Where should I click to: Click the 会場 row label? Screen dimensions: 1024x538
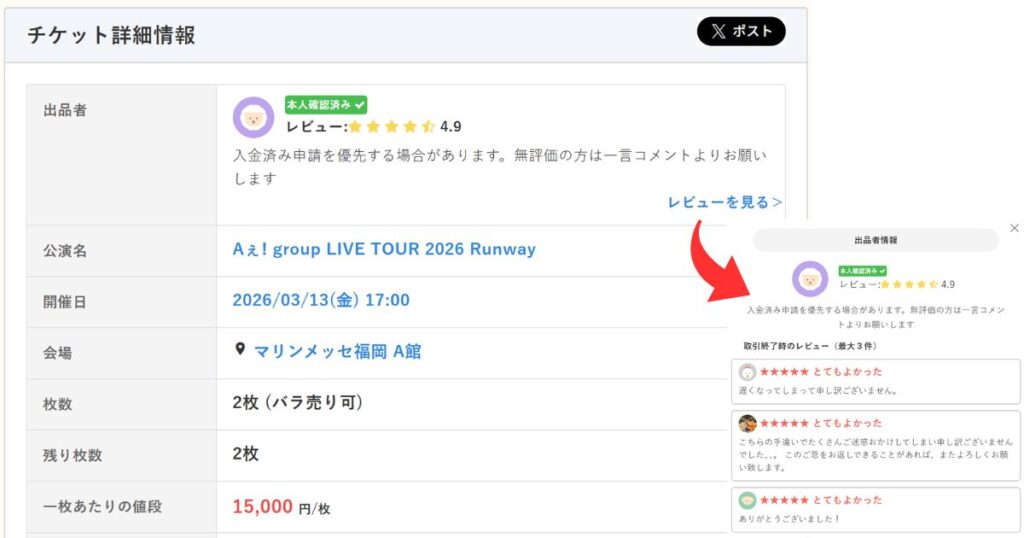click(x=57, y=353)
